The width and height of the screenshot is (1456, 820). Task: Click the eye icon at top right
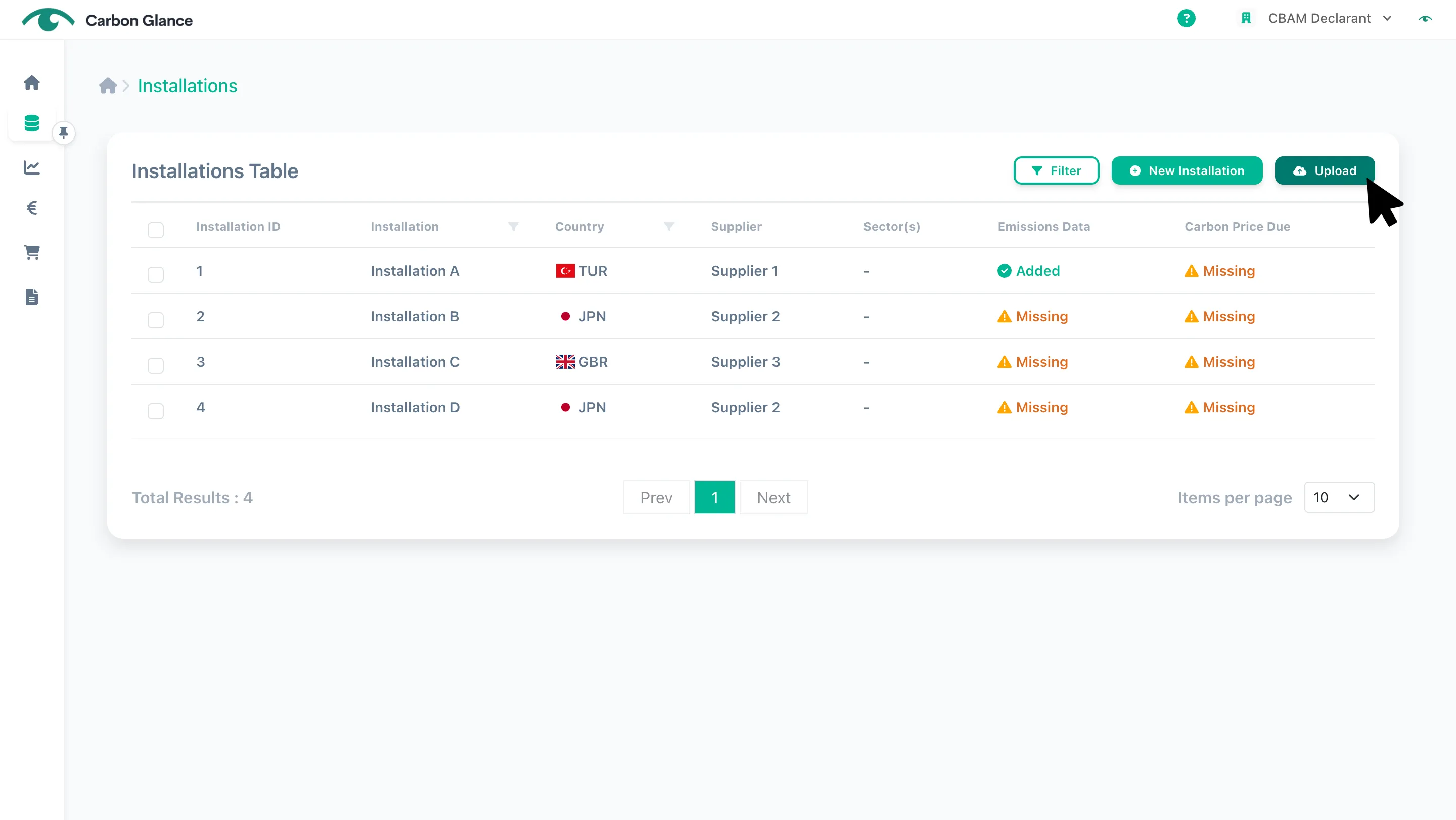(1425, 19)
